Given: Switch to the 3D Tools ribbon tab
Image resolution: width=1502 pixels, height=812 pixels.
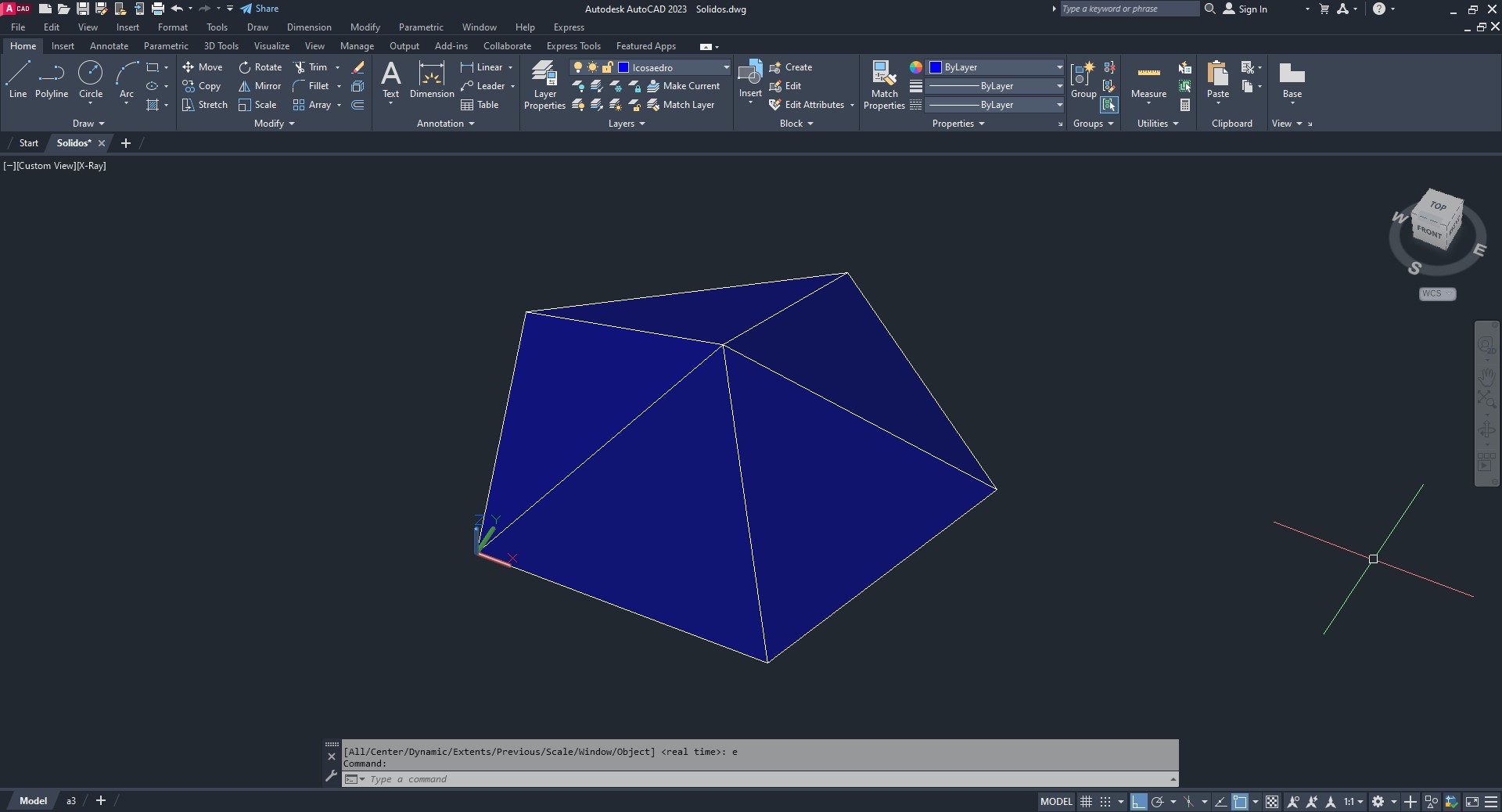Looking at the screenshot, I should click(x=221, y=46).
